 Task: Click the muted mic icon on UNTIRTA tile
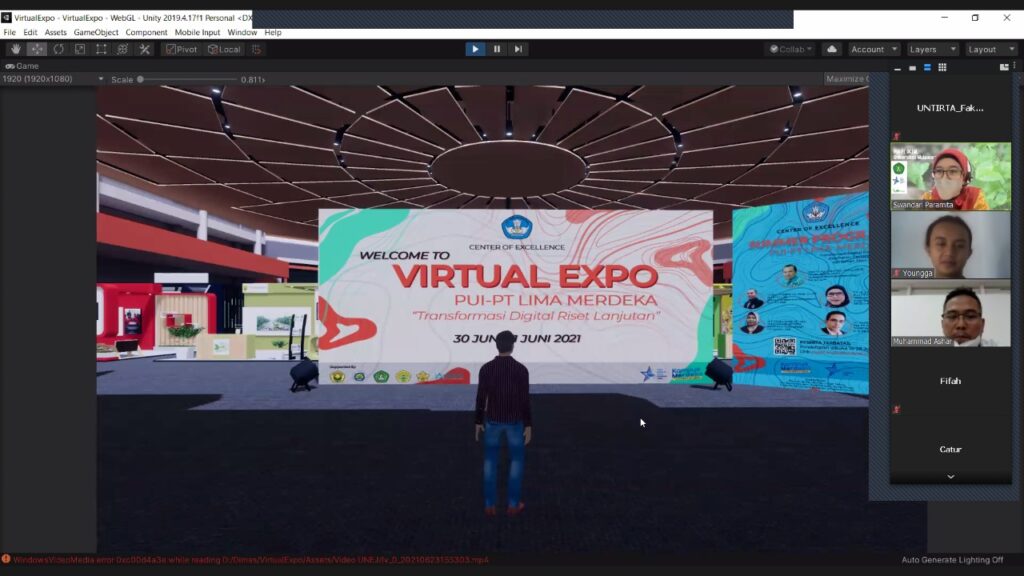pos(897,136)
